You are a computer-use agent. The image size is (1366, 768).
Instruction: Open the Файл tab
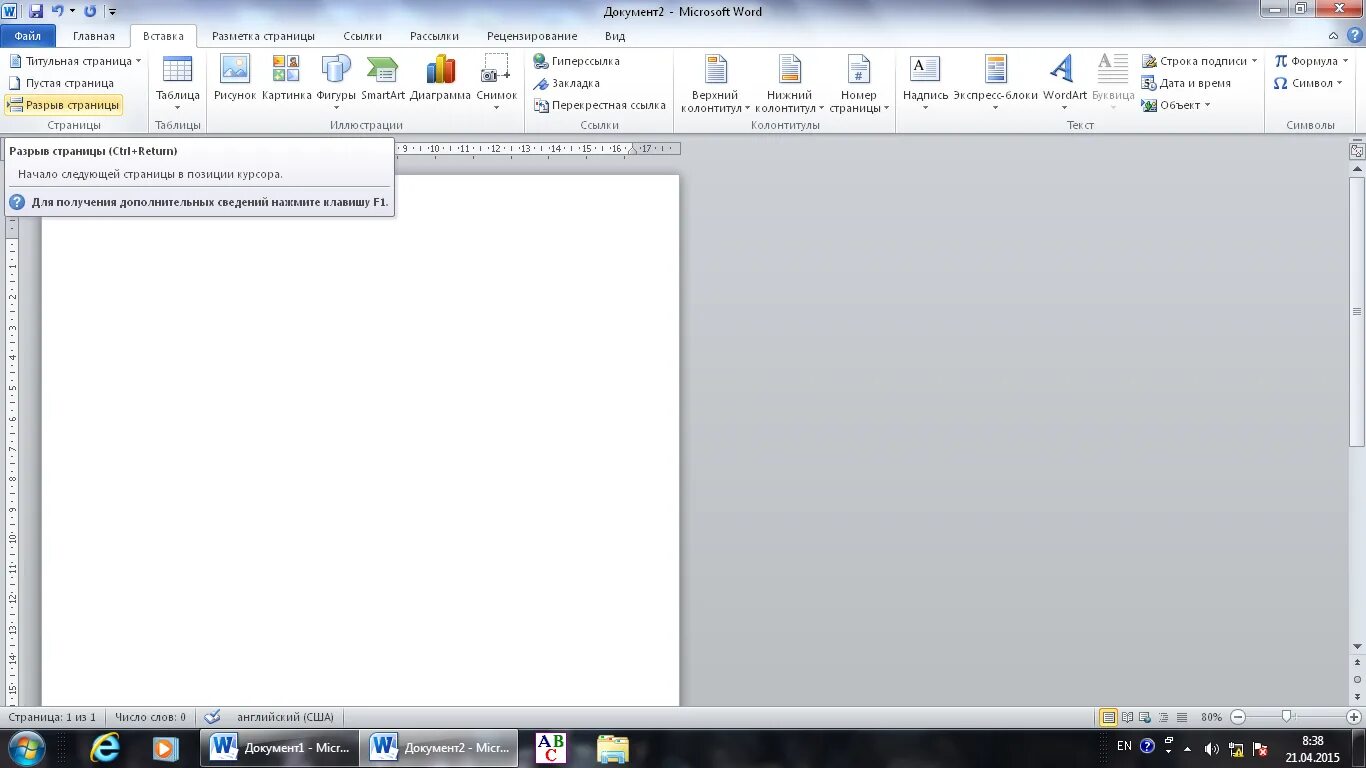point(28,36)
